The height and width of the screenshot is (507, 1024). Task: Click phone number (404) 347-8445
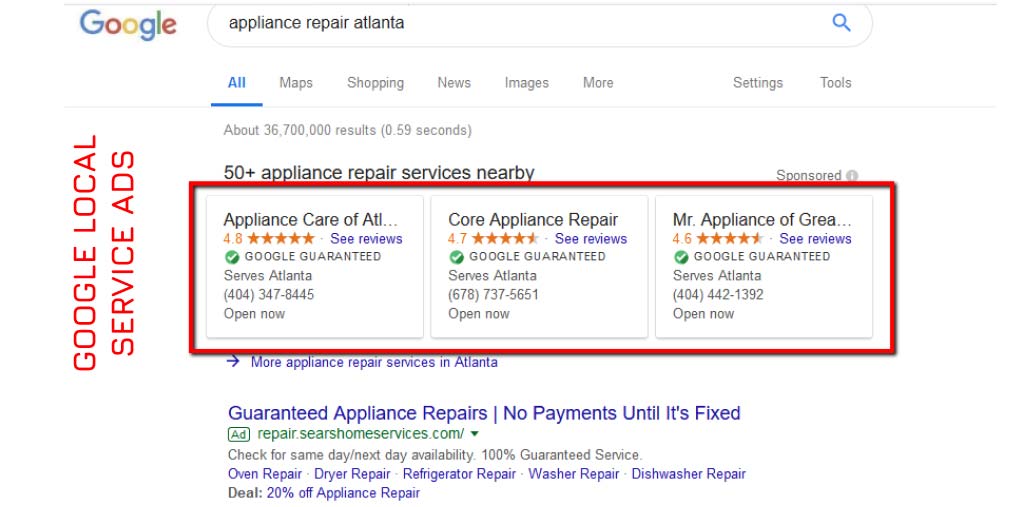pos(269,295)
